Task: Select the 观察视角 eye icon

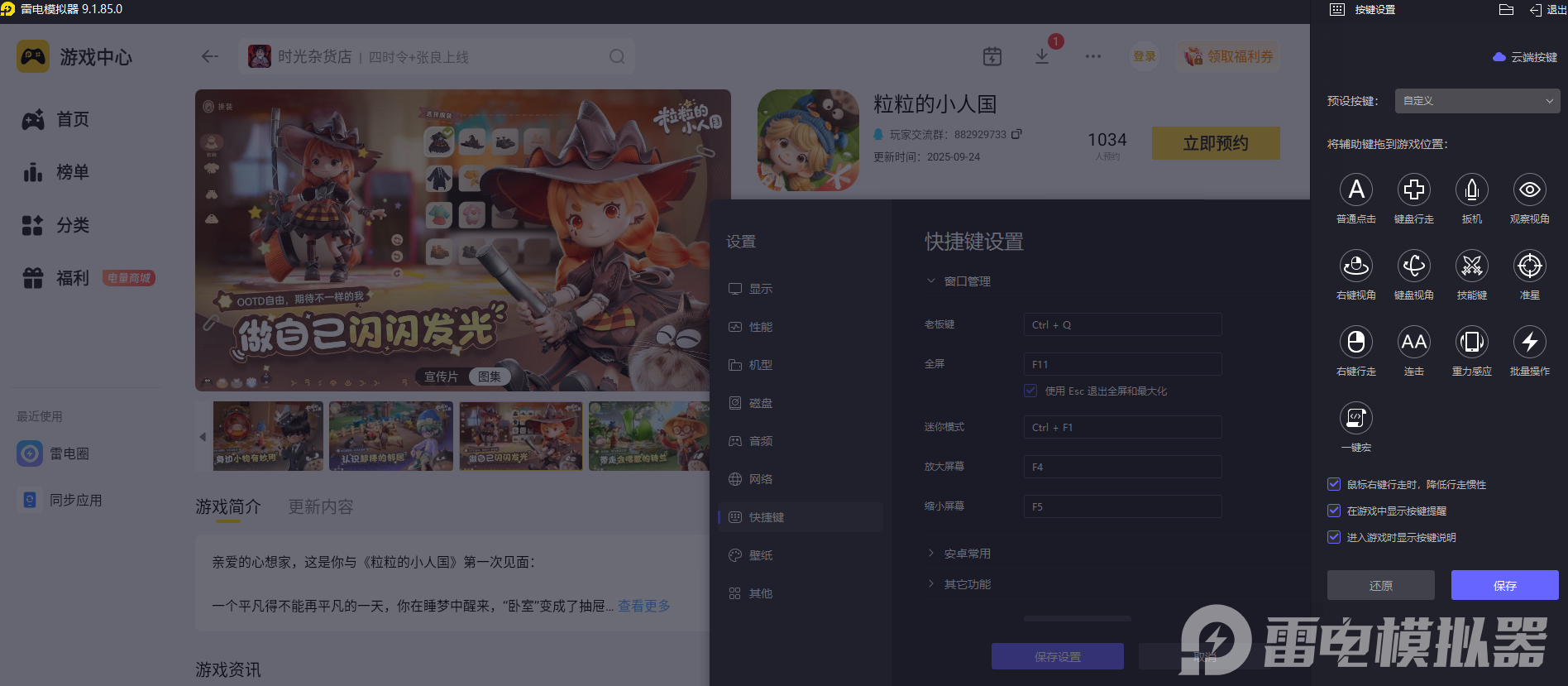Action: 1530,189
